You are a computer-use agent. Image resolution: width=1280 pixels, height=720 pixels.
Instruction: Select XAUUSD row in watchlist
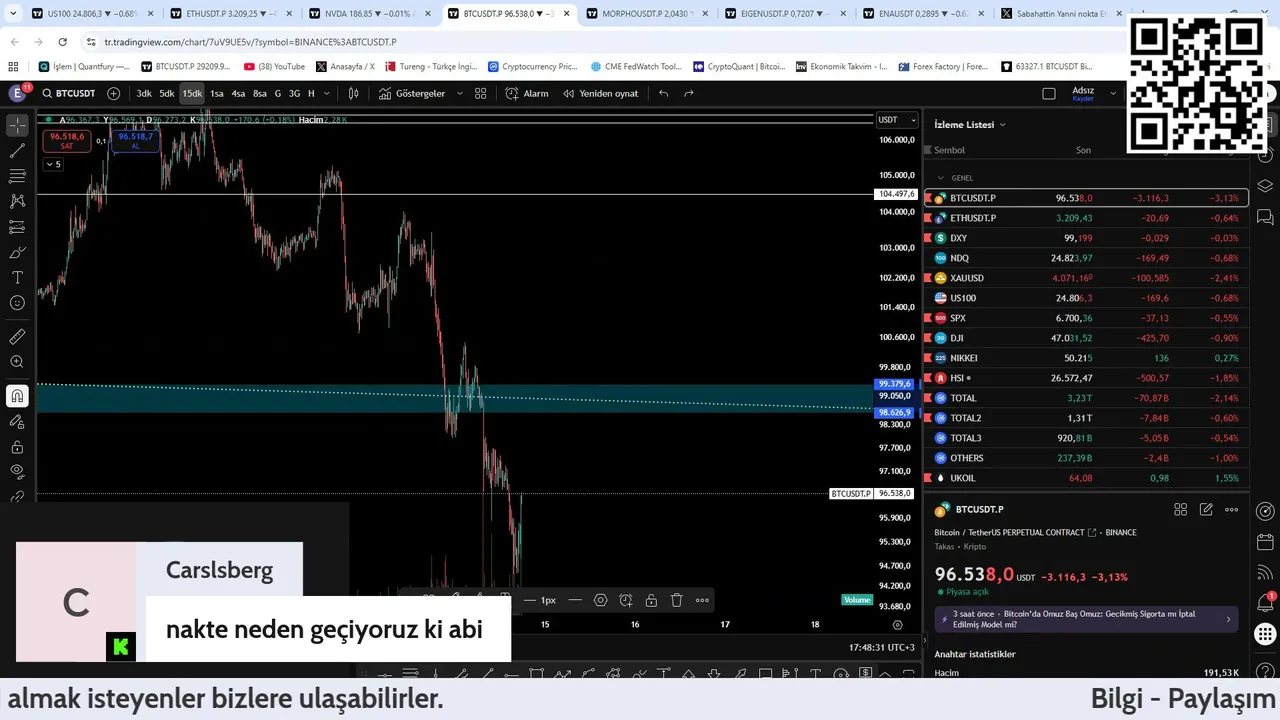1086,278
